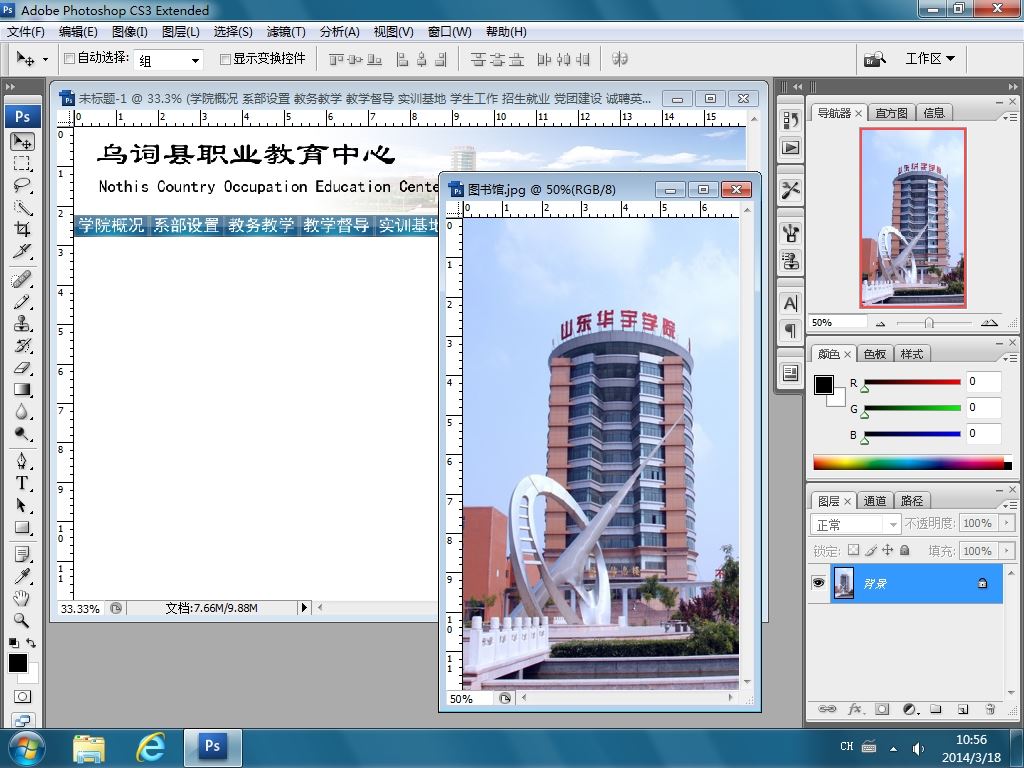Toggle lock position in the layers panel
Screen dimensions: 1024x768
(x=888, y=551)
